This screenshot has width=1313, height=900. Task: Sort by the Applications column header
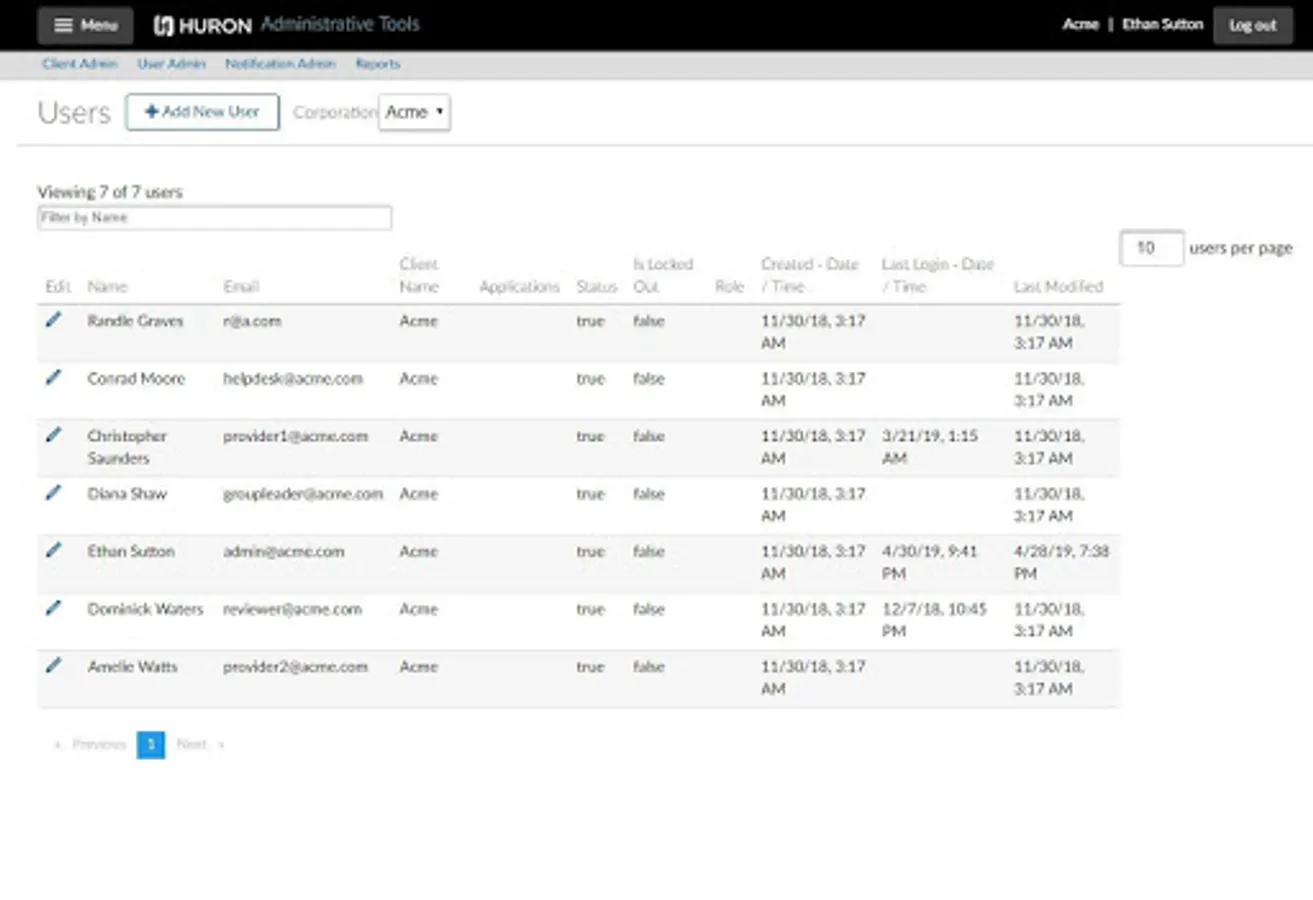click(x=520, y=287)
